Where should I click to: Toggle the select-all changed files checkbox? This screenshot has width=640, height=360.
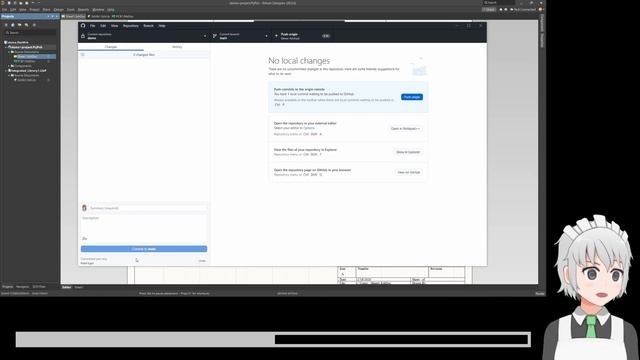point(82,54)
